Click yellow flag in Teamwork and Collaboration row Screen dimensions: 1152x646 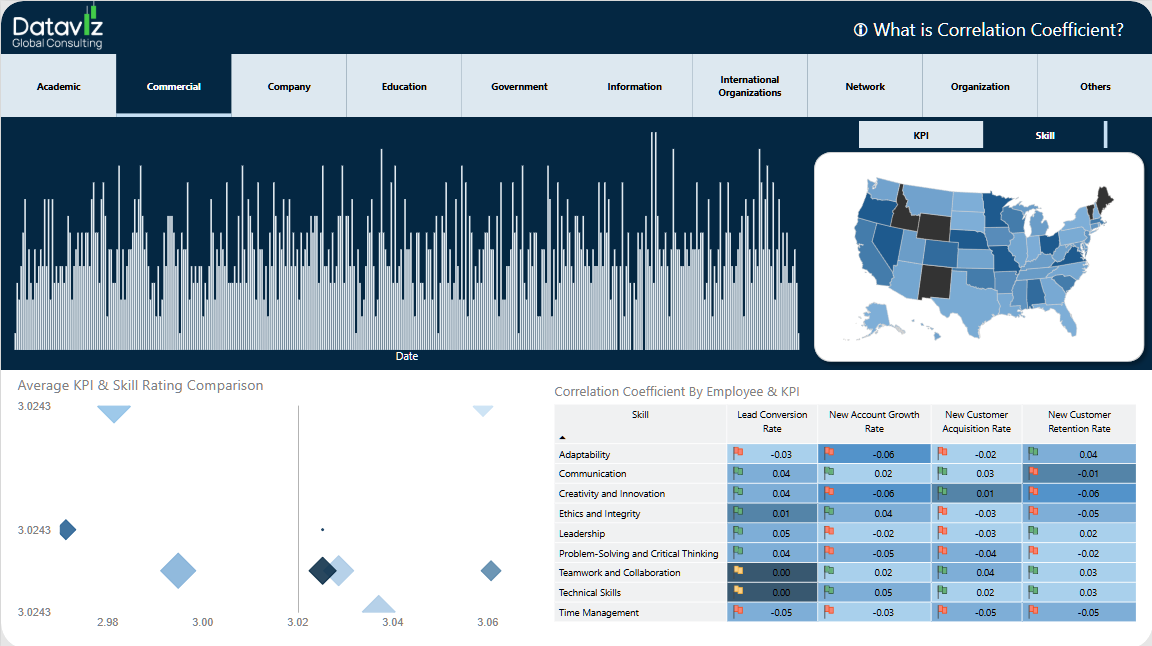pyautogui.click(x=738, y=572)
